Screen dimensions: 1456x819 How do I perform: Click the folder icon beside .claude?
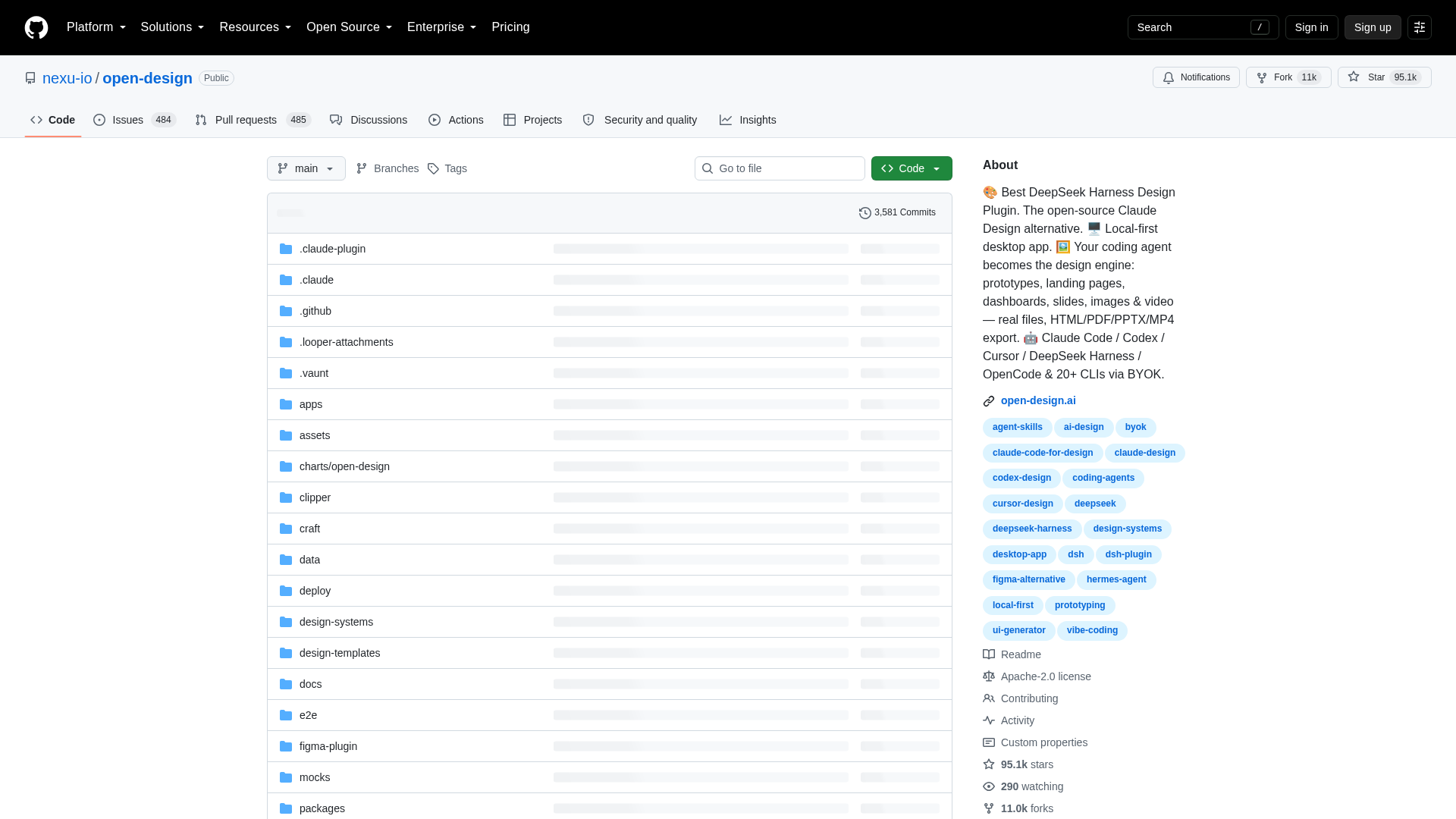click(x=286, y=280)
